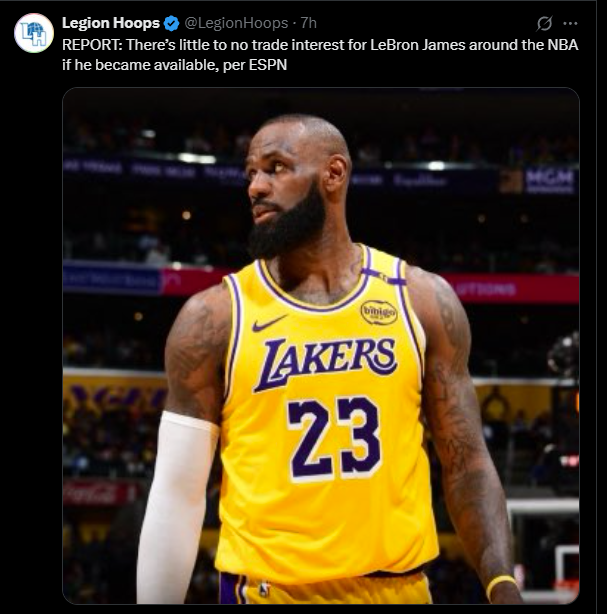This screenshot has height=614, width=607.
Task: Click the Nike swoosh on the jersey
Action: tap(269, 323)
